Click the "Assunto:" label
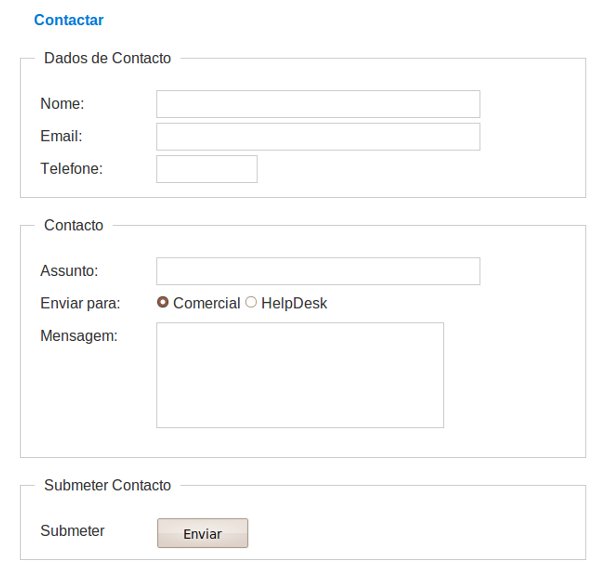600x584 pixels. pos(69,271)
